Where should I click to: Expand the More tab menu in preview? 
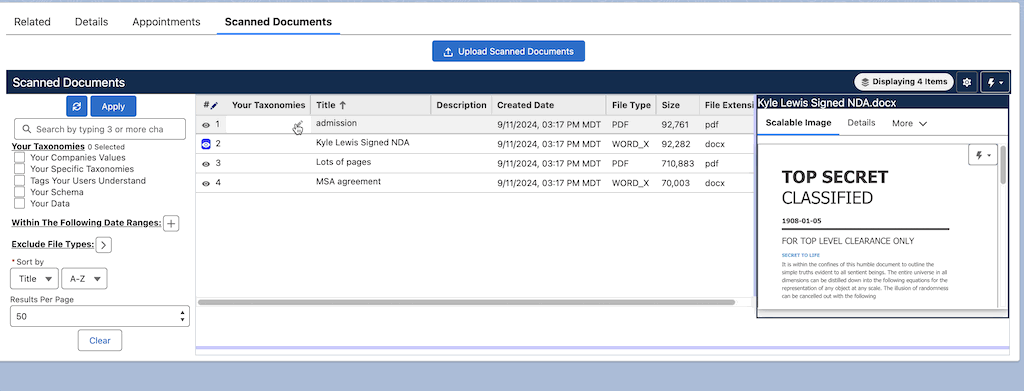click(910, 123)
